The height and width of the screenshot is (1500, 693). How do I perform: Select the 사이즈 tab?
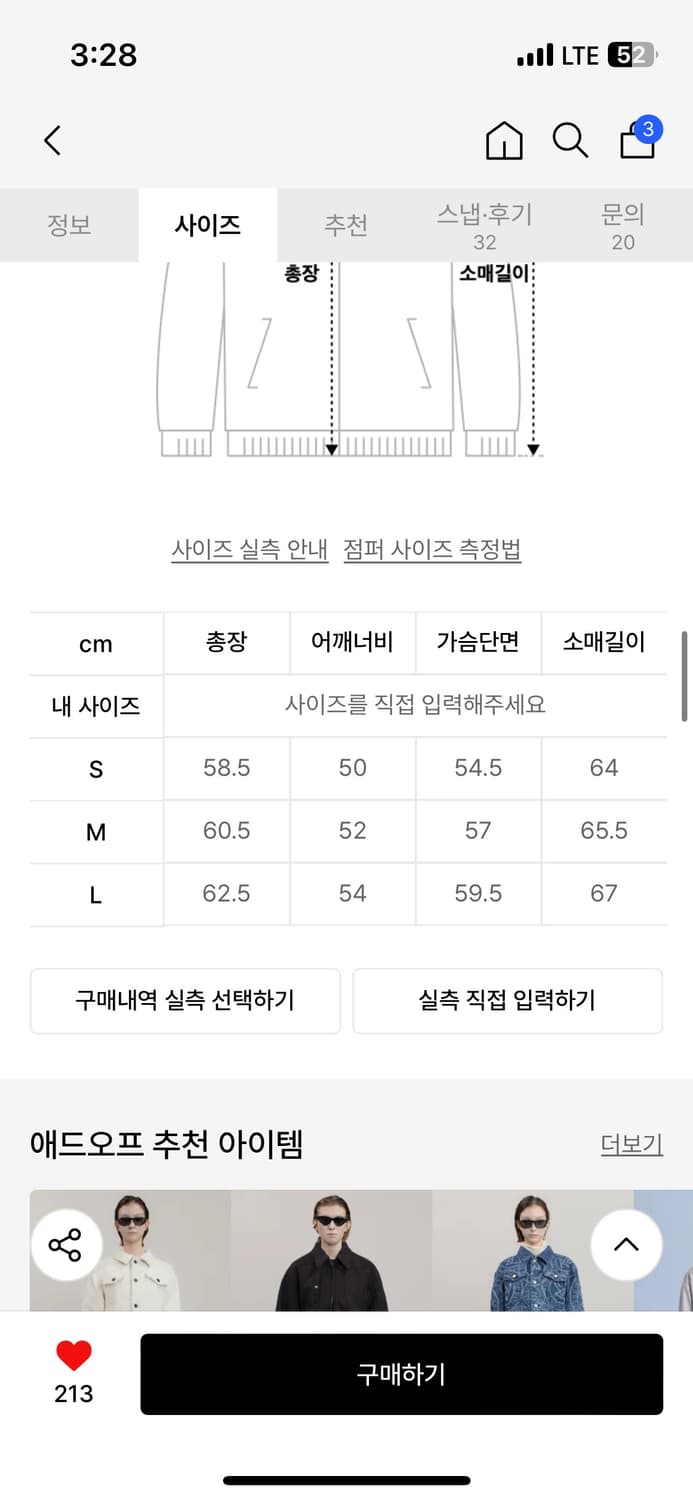[207, 225]
